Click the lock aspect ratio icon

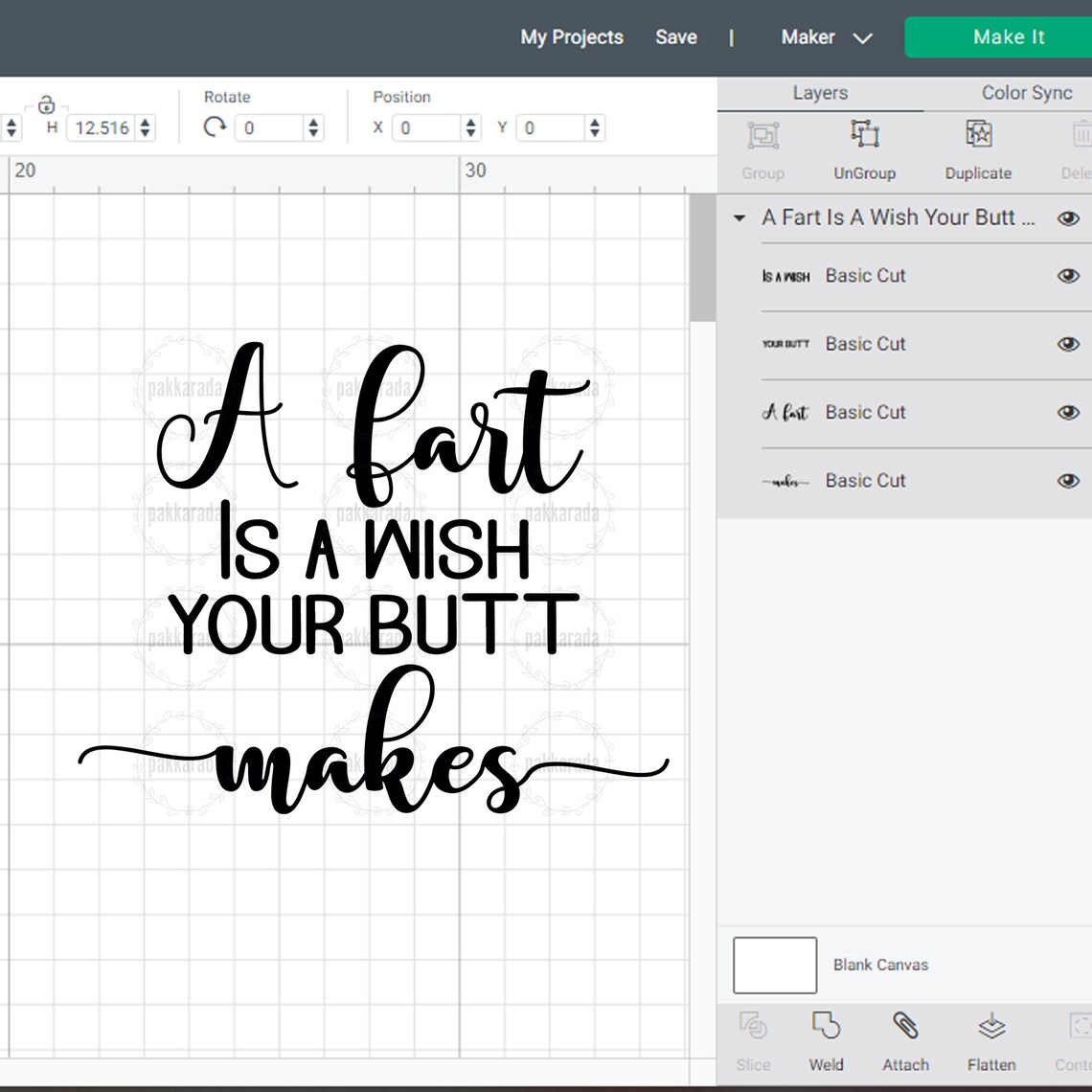point(45,102)
